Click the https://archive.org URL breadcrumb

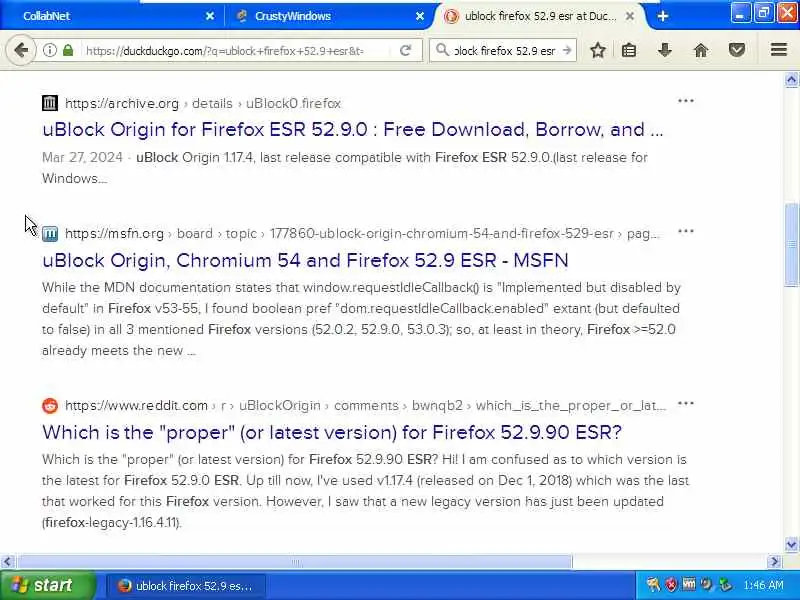tap(122, 104)
